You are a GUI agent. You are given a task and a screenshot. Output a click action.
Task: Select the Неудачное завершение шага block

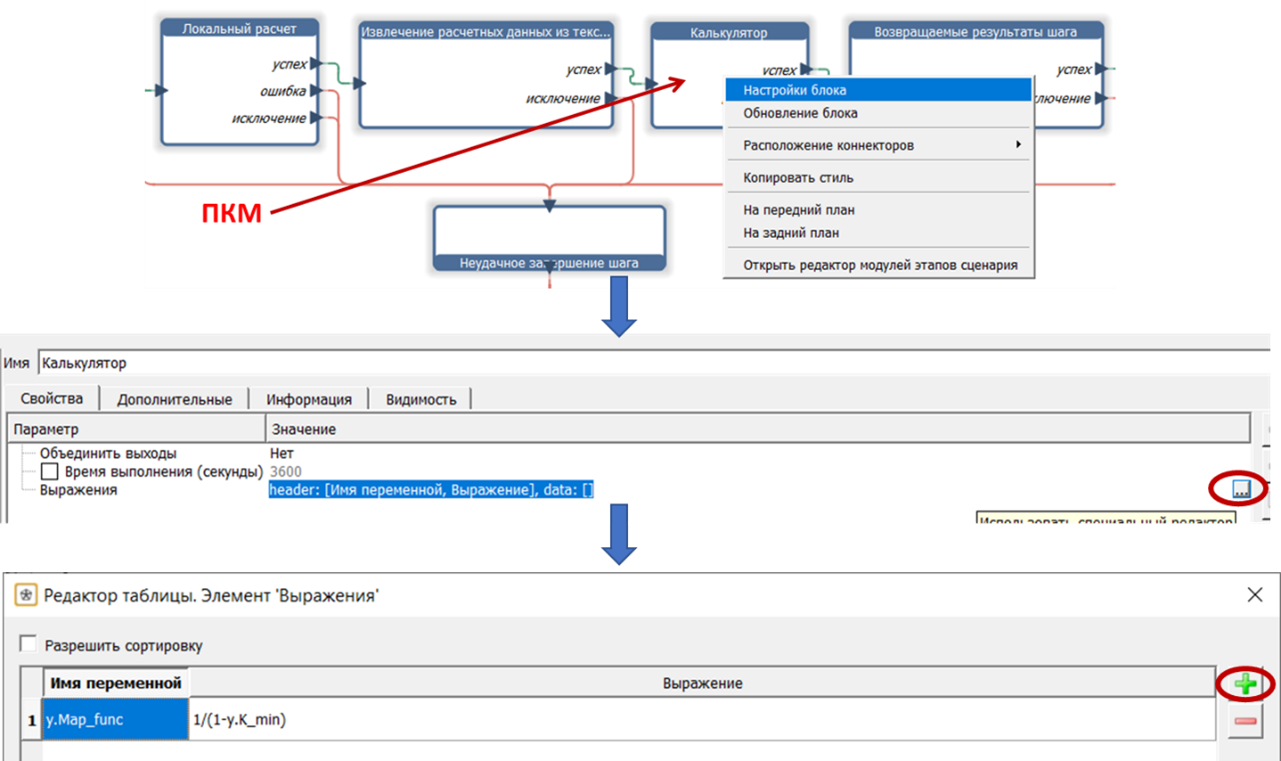coord(549,239)
